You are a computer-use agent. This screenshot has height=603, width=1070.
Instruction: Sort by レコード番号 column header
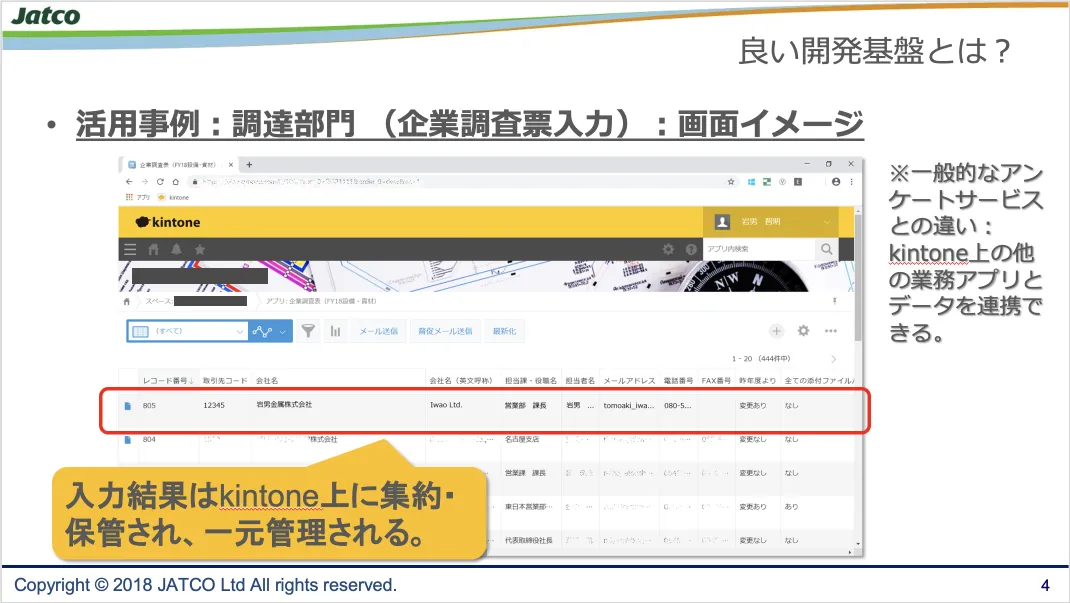[x=168, y=381]
